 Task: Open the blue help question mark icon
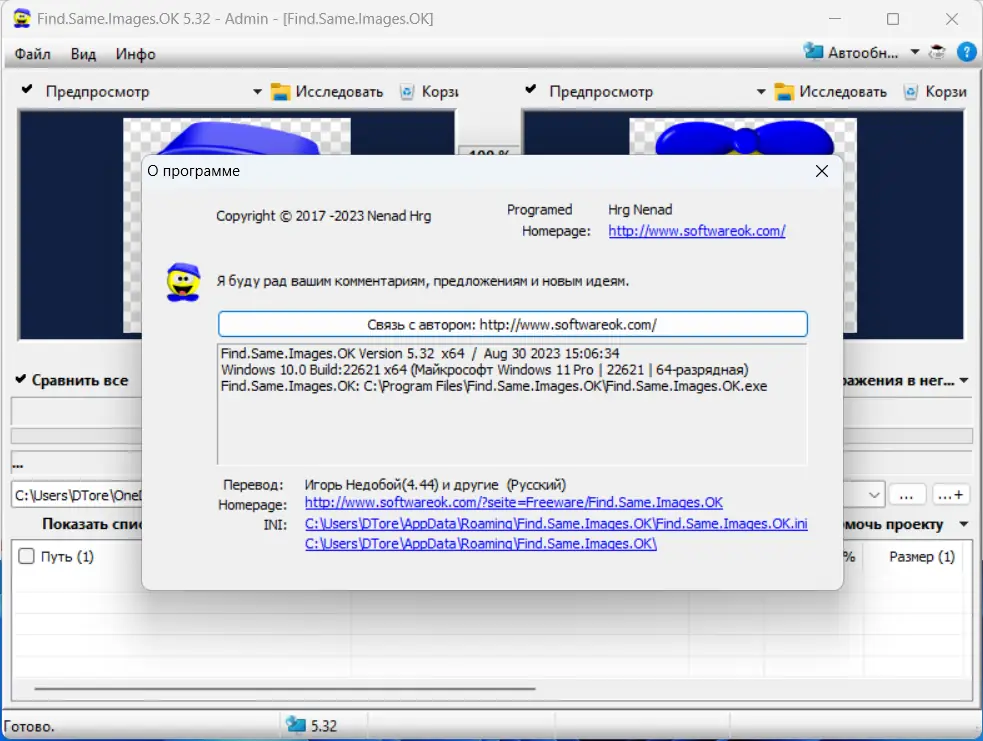point(966,52)
